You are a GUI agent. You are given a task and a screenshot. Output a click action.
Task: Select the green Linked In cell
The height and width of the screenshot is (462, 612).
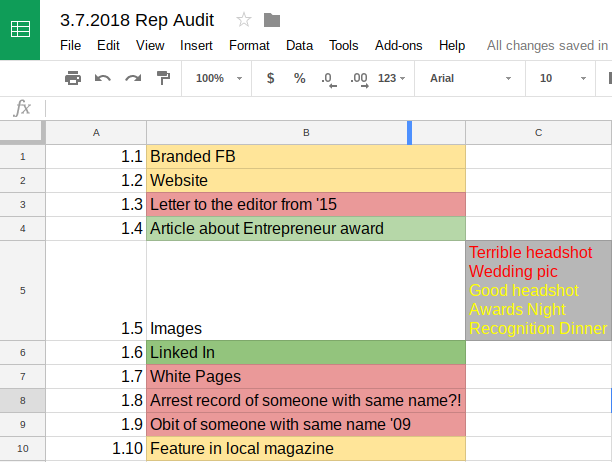click(x=306, y=352)
